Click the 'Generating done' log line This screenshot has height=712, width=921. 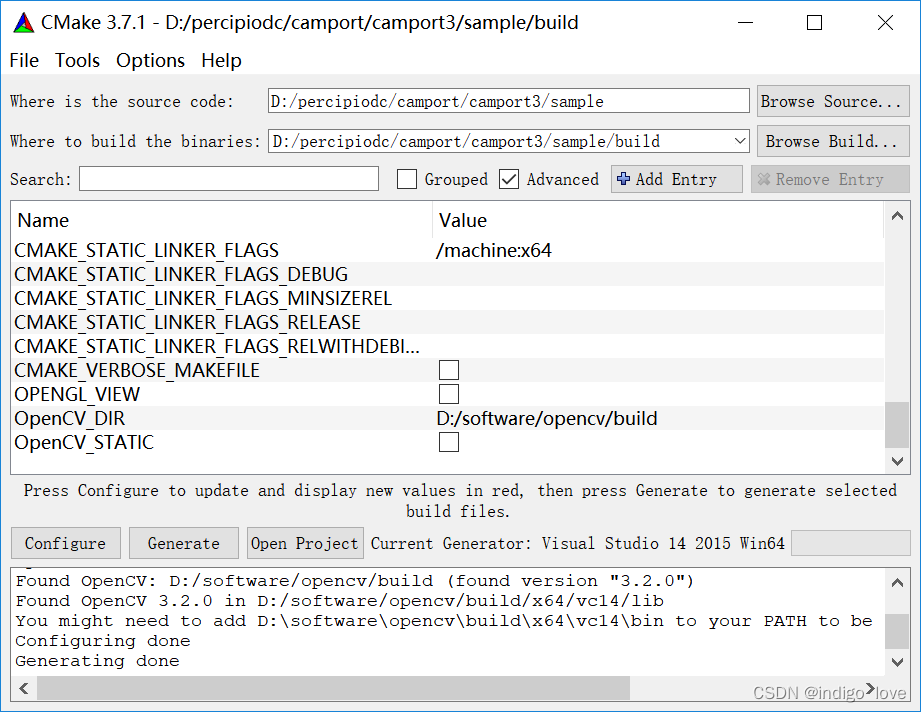click(x=98, y=661)
